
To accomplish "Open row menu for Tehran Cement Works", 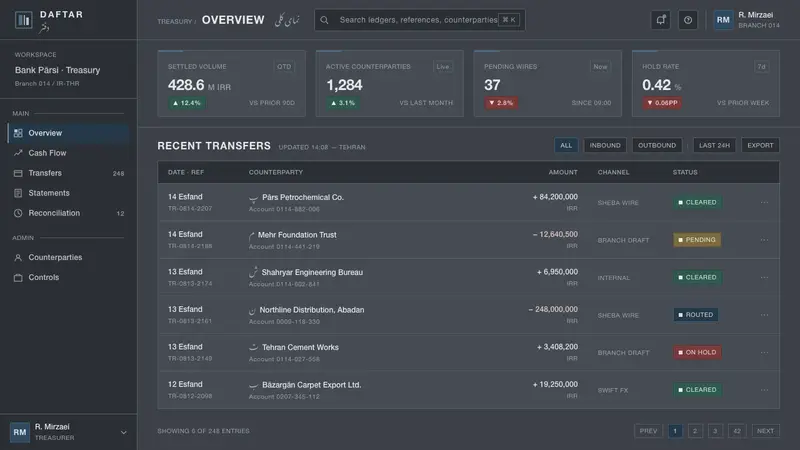I will click(x=764, y=353).
